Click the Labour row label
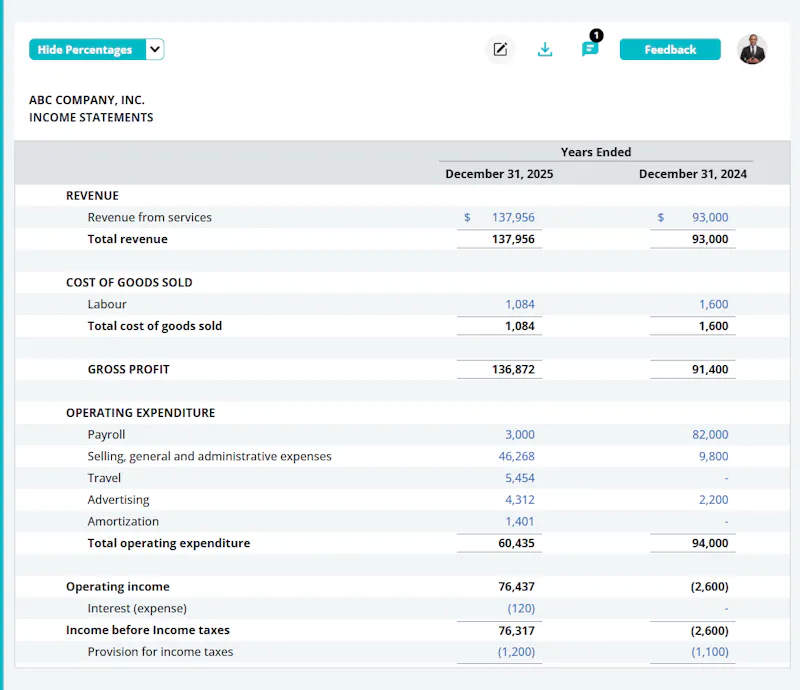The height and width of the screenshot is (690, 800). [107, 304]
